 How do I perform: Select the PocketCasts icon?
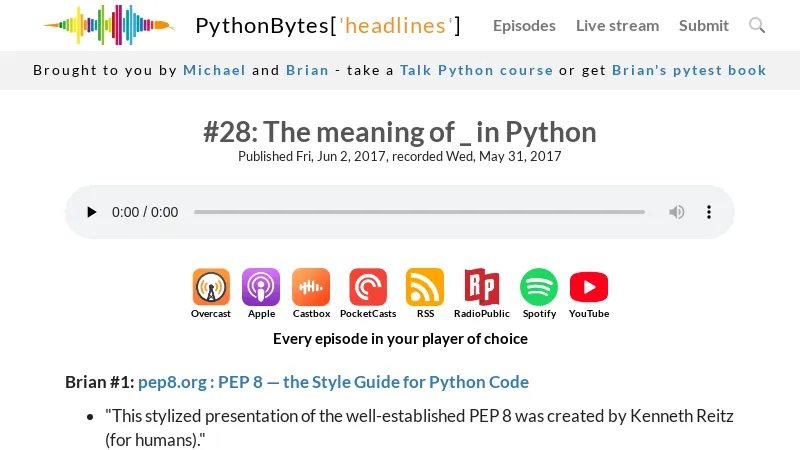pyautogui.click(x=368, y=288)
